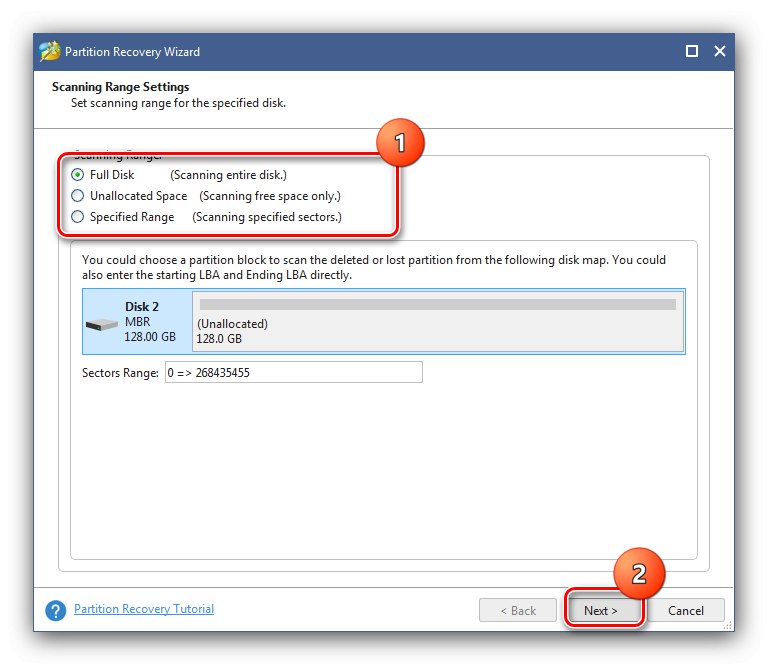Open the Partition Recovery Tutorial link

144,609
